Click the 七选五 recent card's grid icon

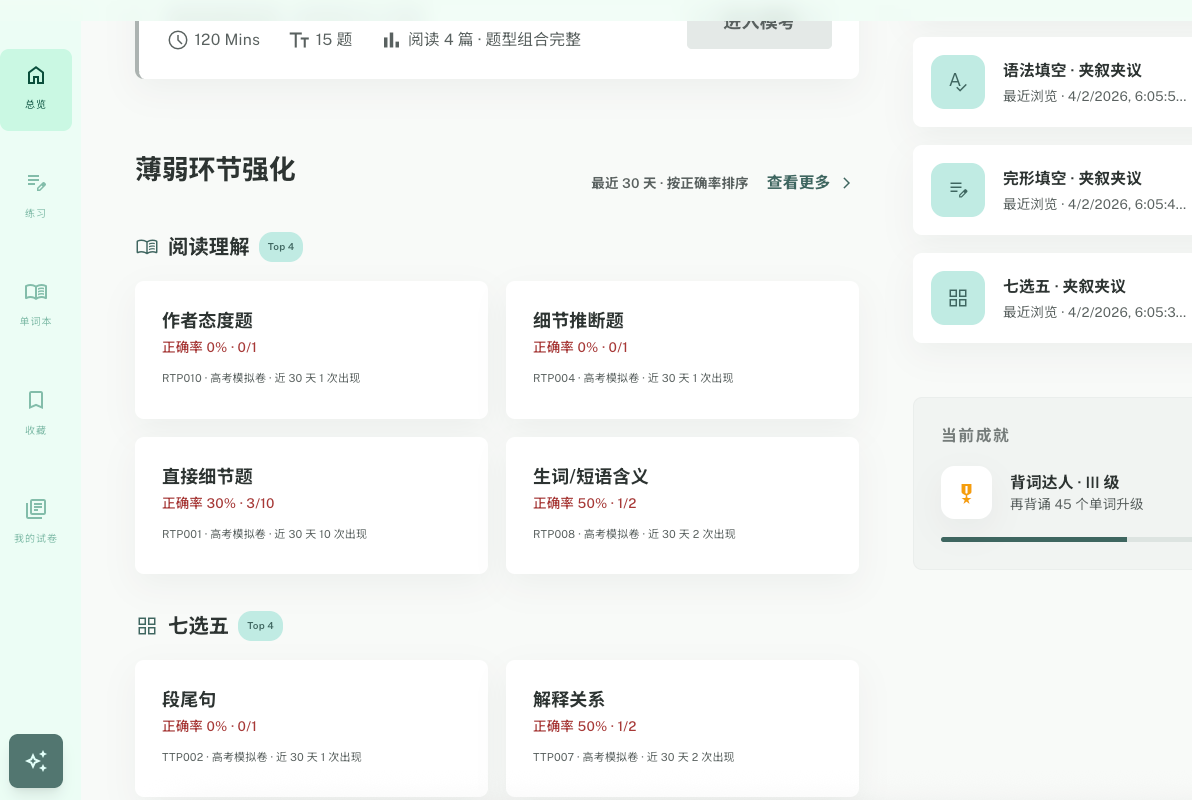click(x=958, y=298)
